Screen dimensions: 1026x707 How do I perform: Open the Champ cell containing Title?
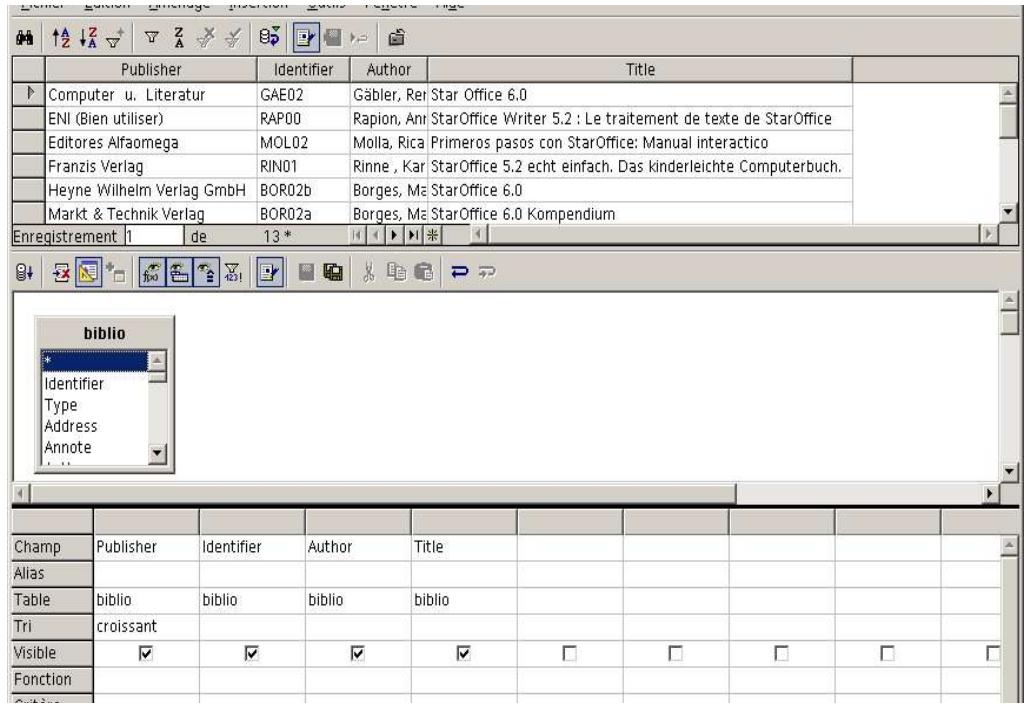[464, 547]
